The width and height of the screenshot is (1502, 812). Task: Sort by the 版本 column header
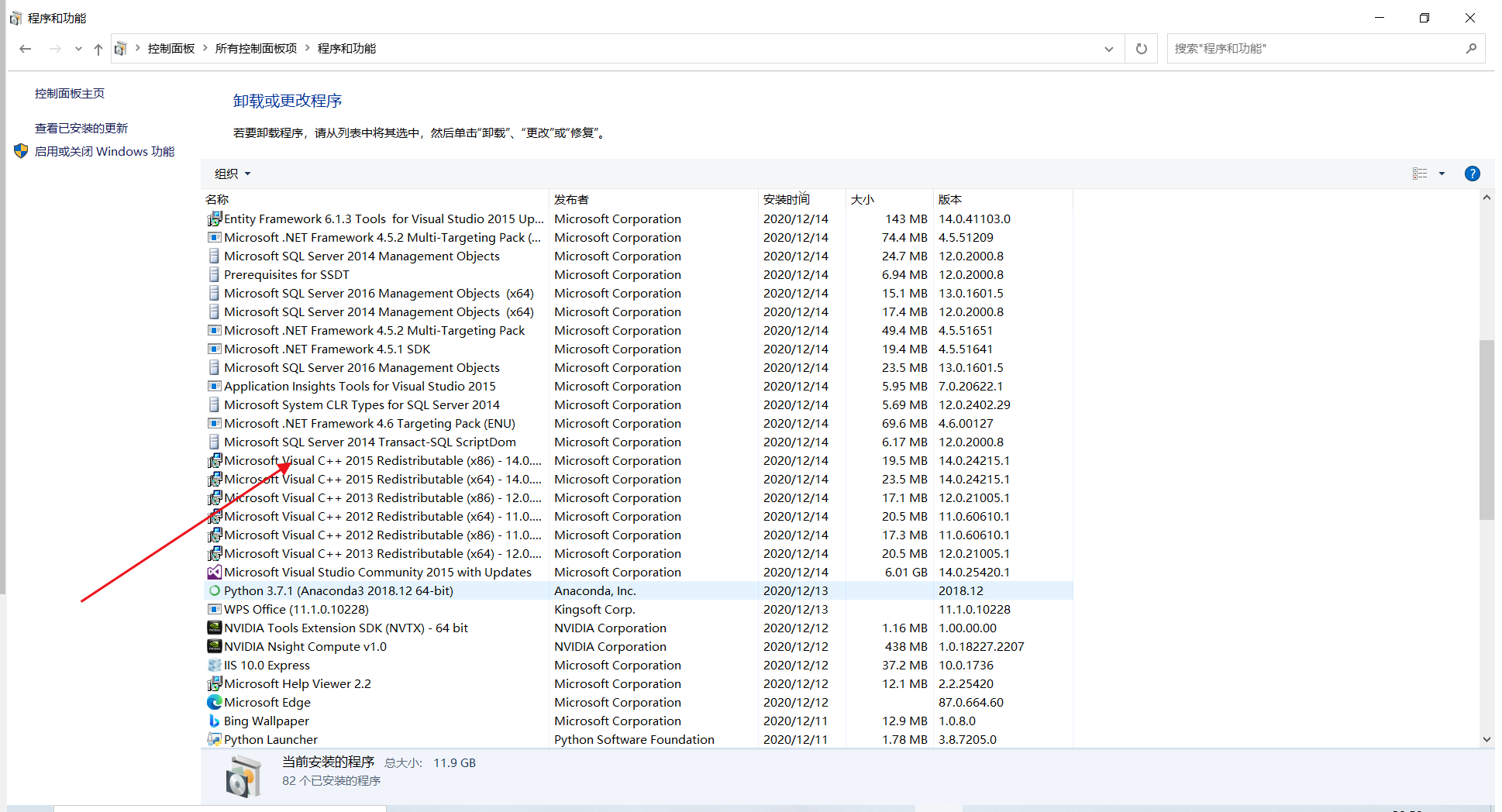point(1003,199)
